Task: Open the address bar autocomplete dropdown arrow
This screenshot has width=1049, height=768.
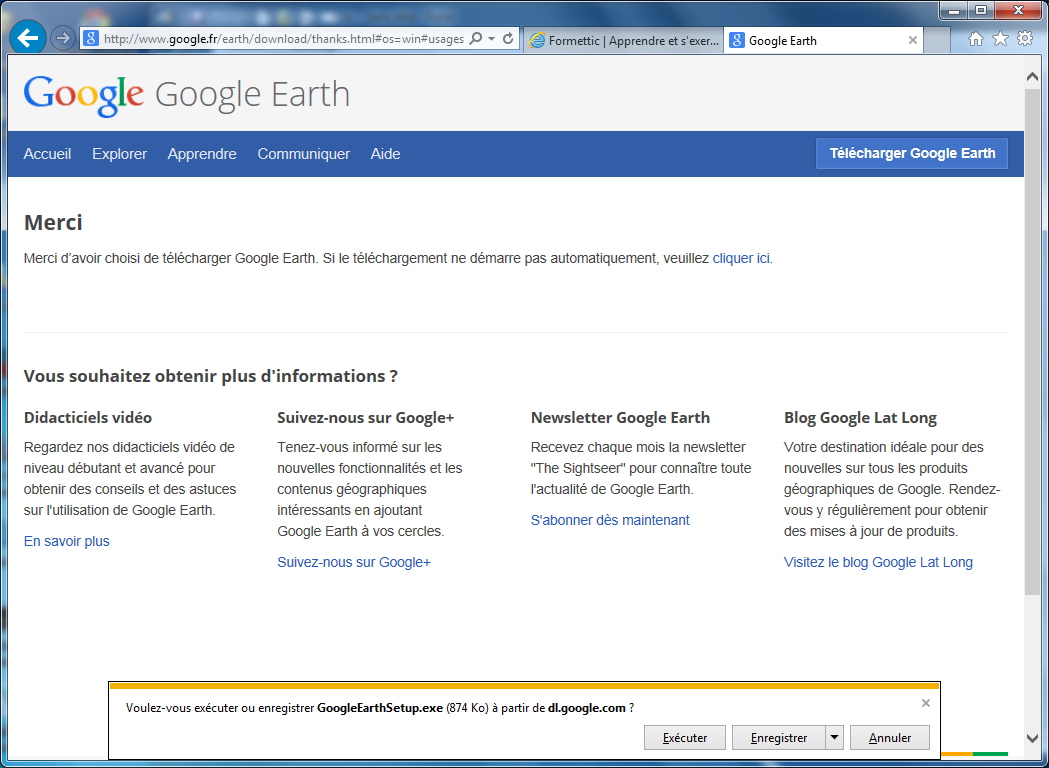Action: pyautogui.click(x=492, y=39)
